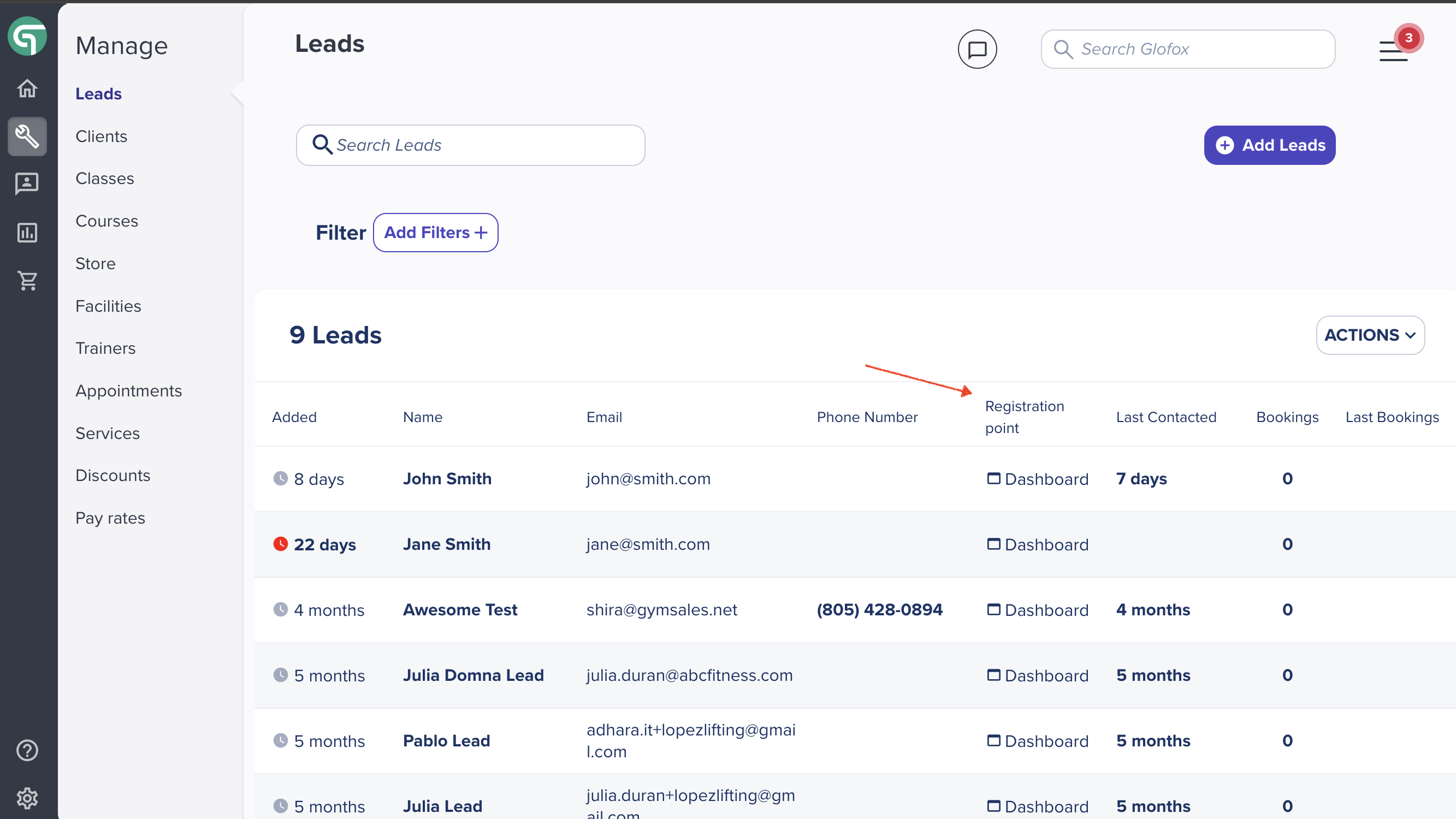This screenshot has width=1456, height=819.
Task: Open the Reports chart icon
Action: [x=27, y=232]
